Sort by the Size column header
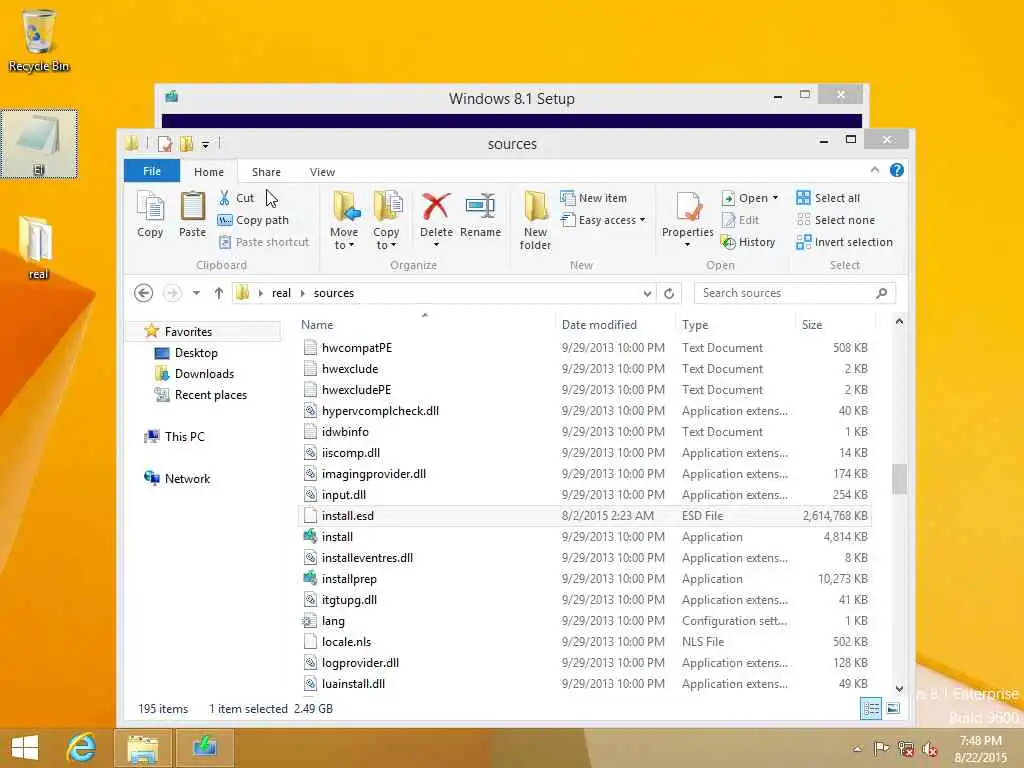1024x768 pixels. tap(834, 325)
